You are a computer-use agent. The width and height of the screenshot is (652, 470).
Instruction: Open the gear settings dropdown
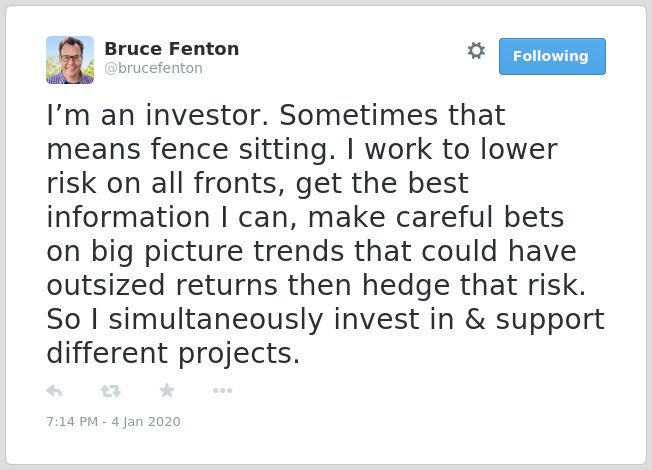coord(476,51)
